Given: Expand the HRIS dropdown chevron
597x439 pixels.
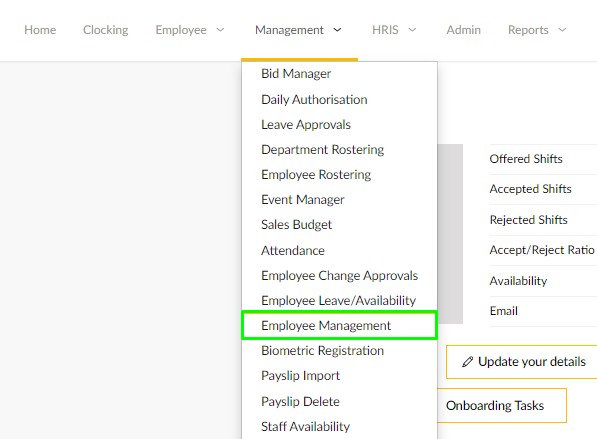Looking at the screenshot, I should point(412,30).
